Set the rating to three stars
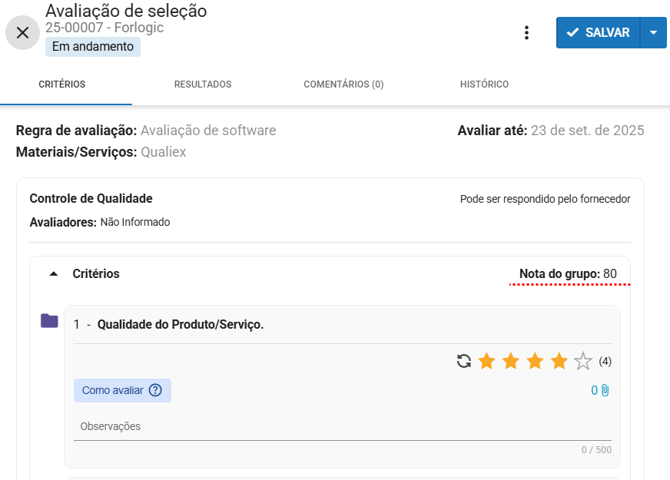This screenshot has height=480, width=670. click(535, 361)
